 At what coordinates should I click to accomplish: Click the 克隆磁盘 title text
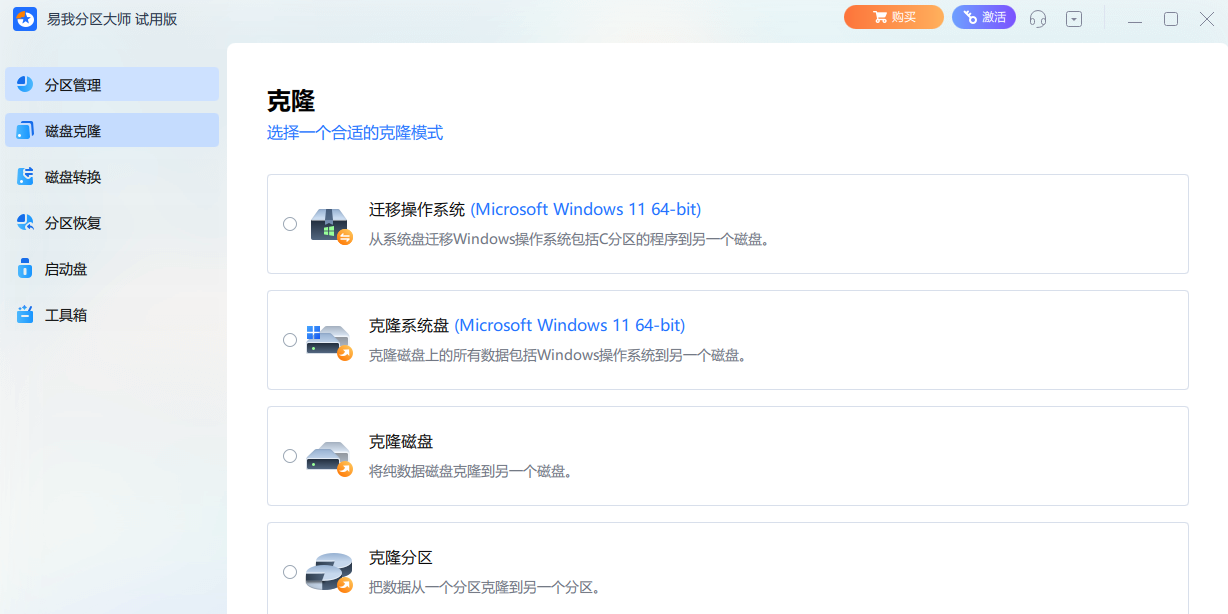(x=401, y=442)
